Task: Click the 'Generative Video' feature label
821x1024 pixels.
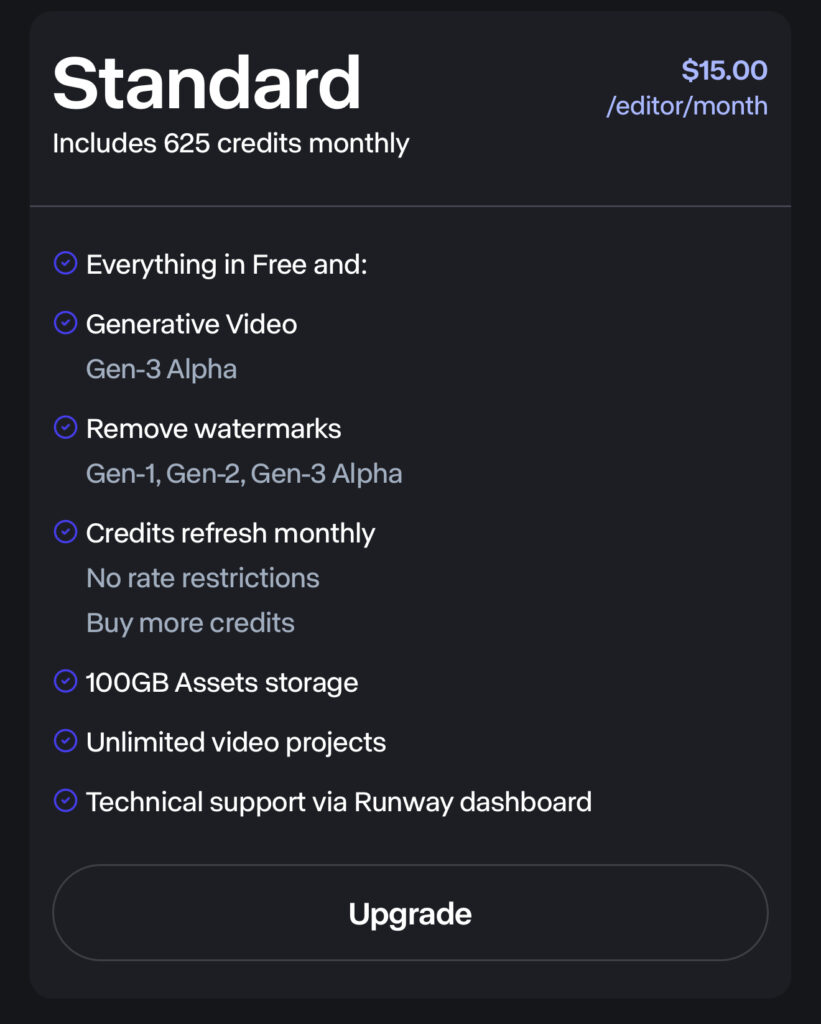Action: click(191, 324)
